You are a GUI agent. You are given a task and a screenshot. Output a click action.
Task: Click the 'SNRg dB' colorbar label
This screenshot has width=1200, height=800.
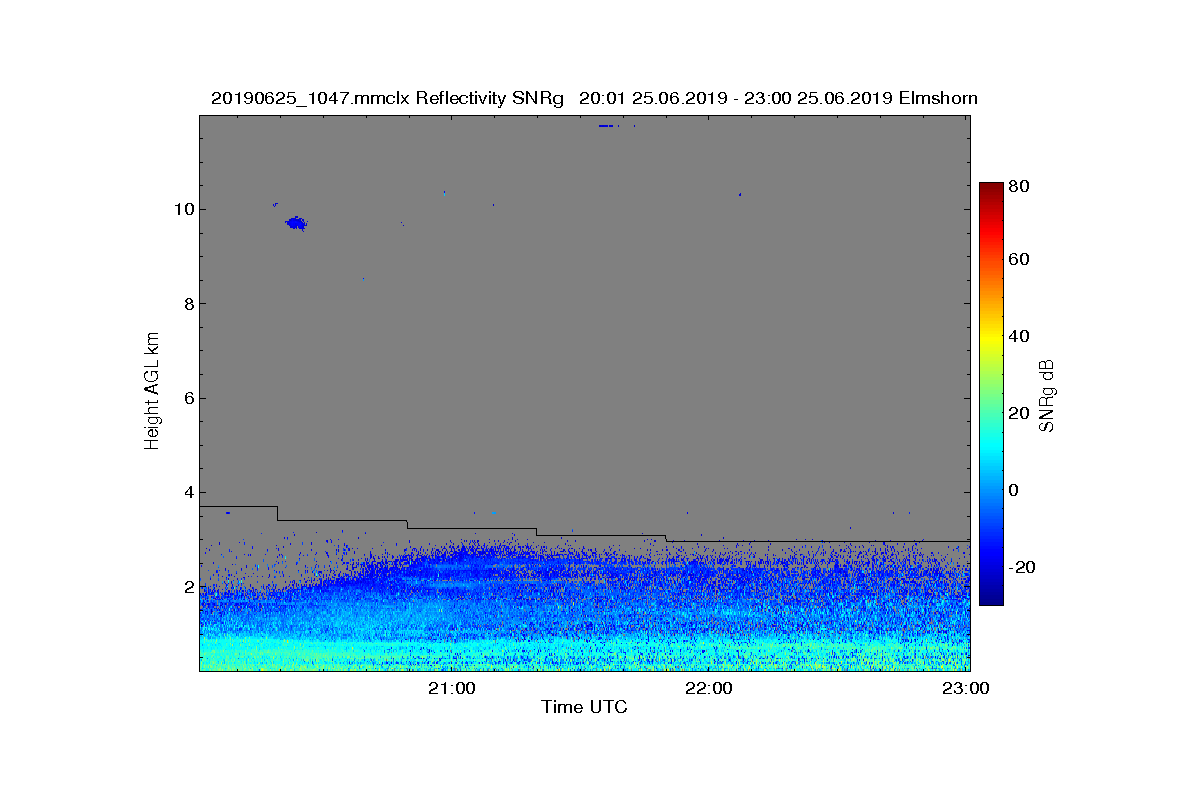[1047, 395]
